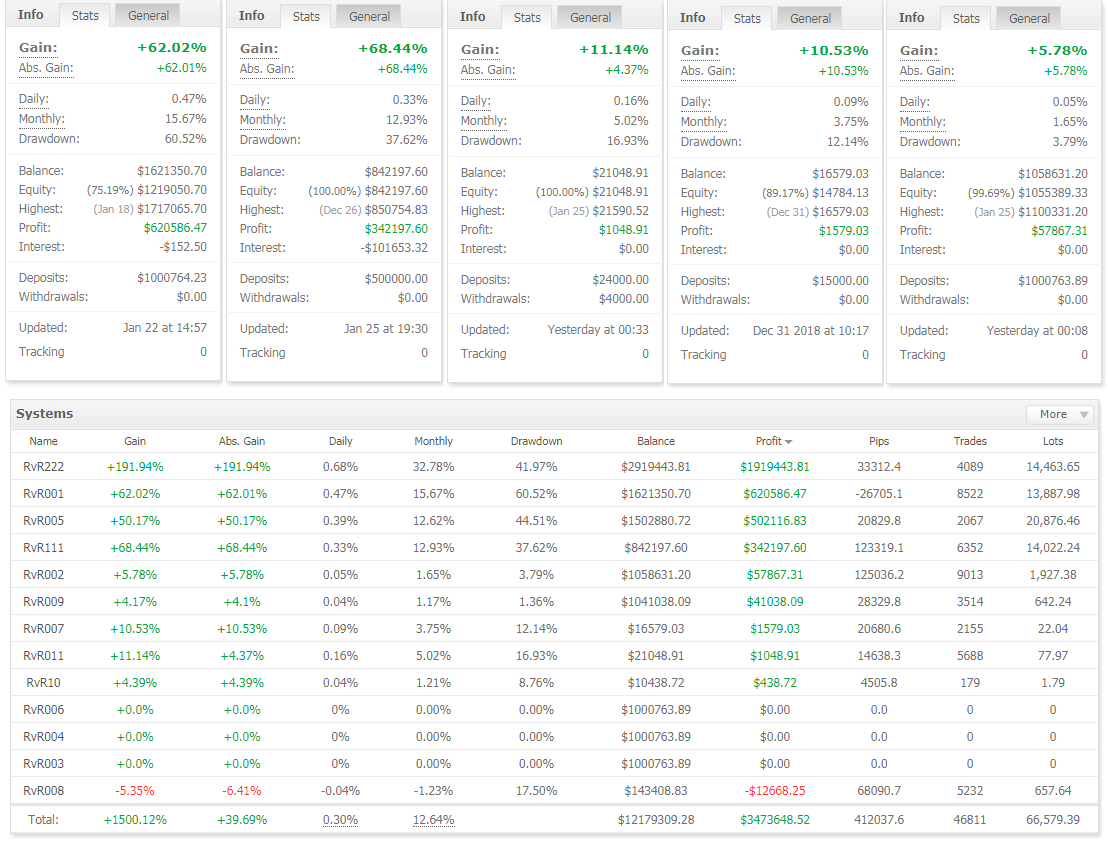Select General tab in the +10.53% gain card
The width and height of the screenshot is (1108, 842).
pyautogui.click(x=811, y=18)
